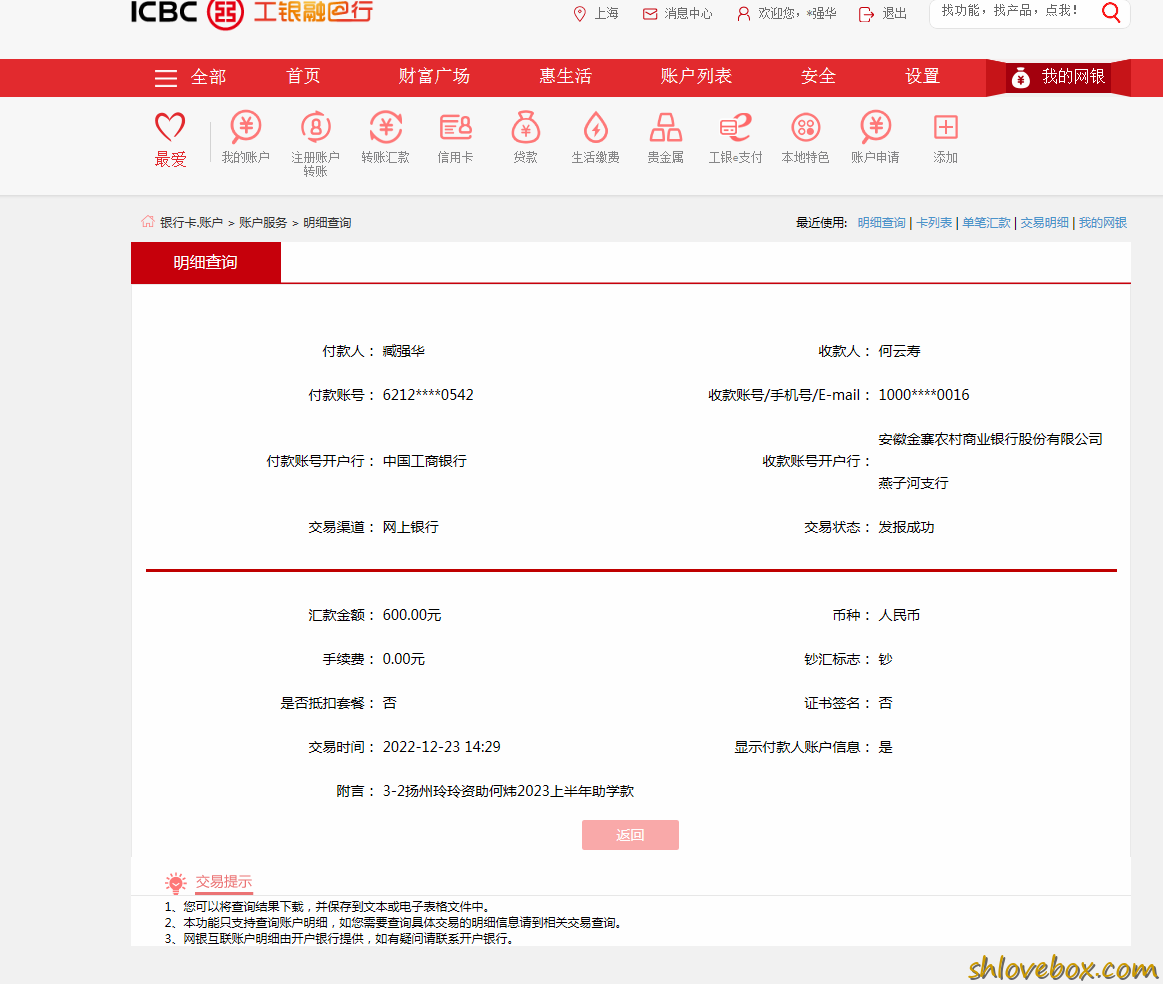Click the 返回 button
1163x984 pixels.
630,835
